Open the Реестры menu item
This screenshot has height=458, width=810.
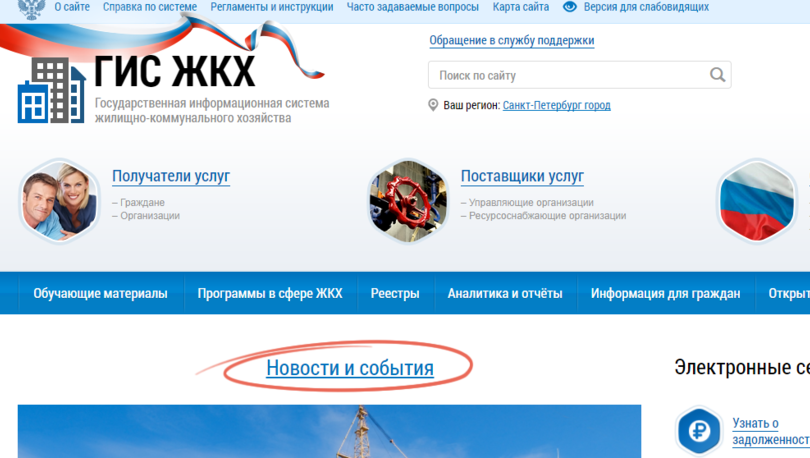coord(395,293)
